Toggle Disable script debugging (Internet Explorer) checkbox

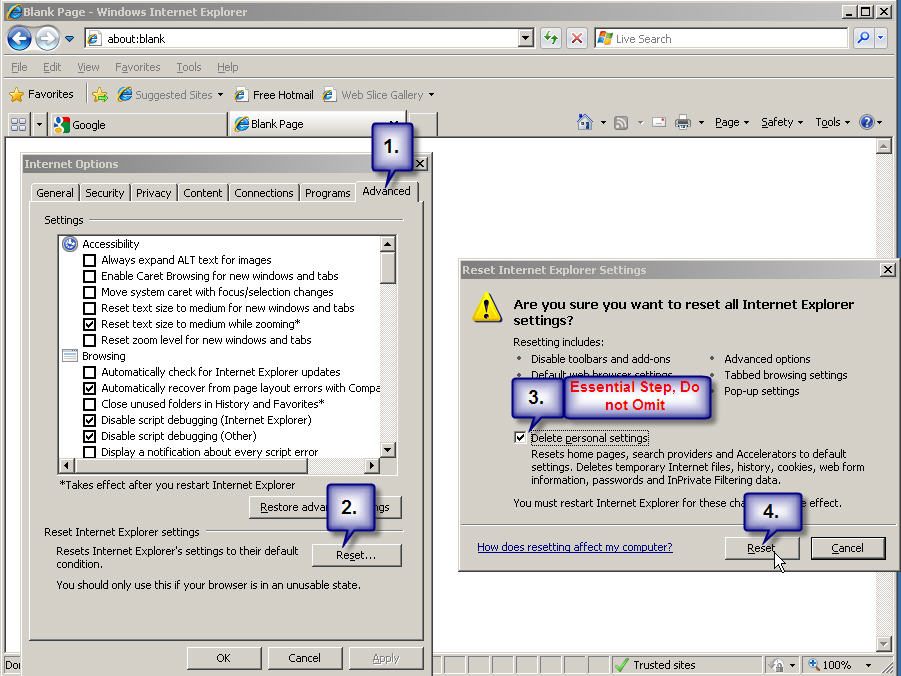click(89, 420)
